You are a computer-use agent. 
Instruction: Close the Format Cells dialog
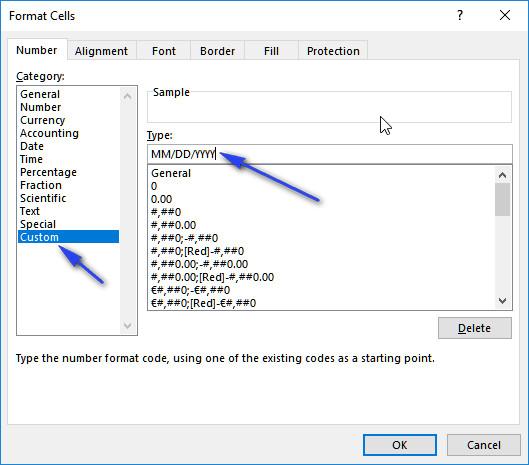[505, 15]
